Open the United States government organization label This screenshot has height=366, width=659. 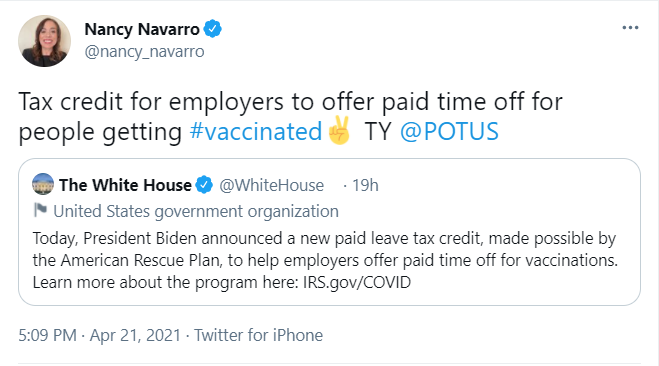(x=196, y=211)
